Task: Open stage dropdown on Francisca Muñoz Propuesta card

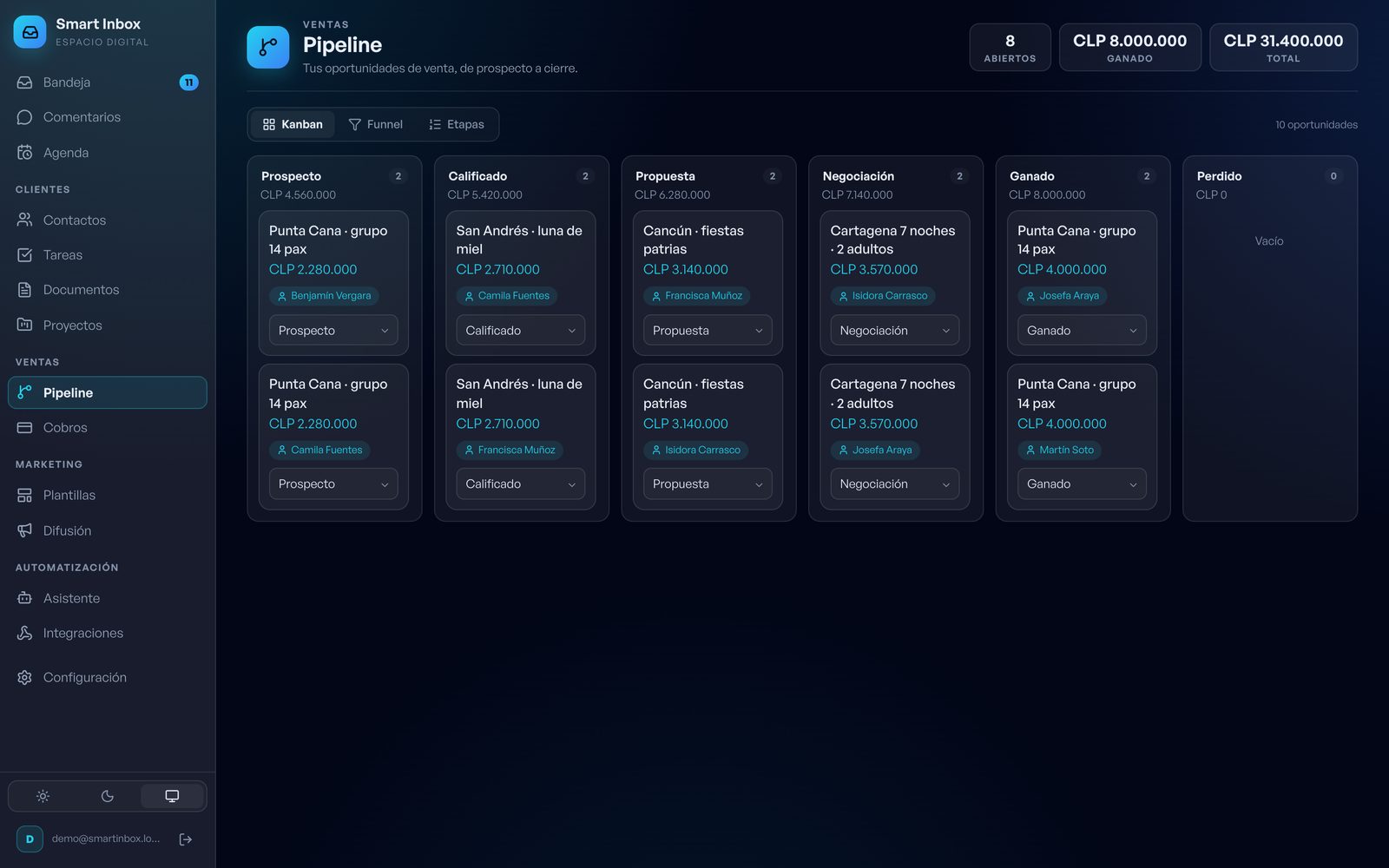Action: pos(708,331)
